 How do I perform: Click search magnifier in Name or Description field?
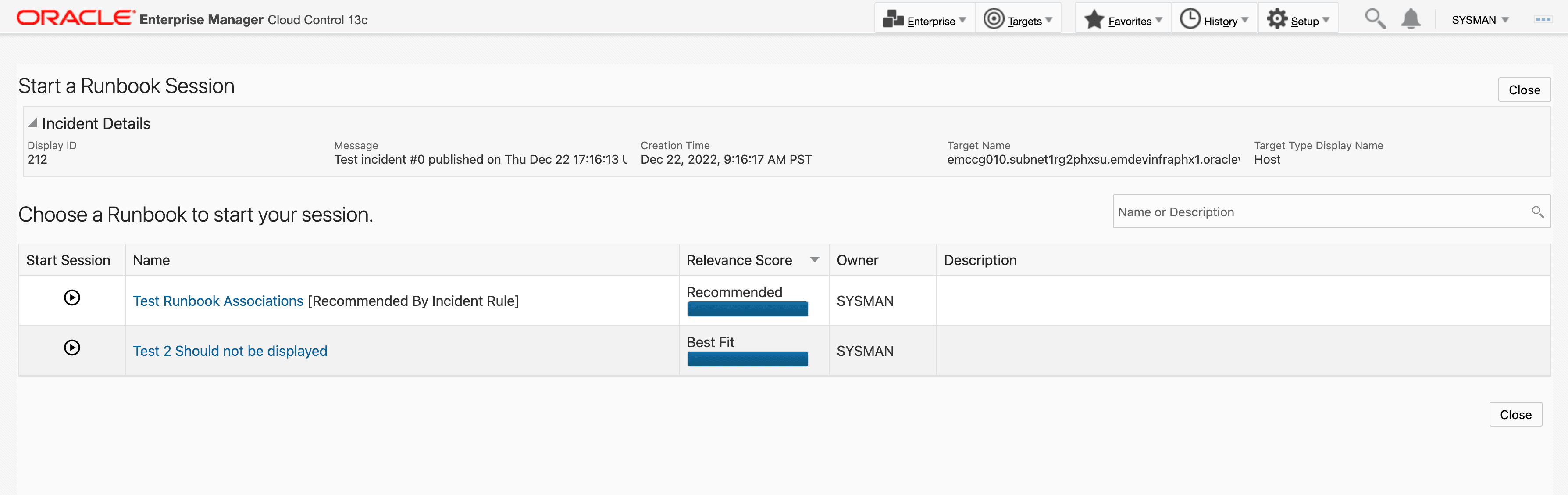click(1538, 212)
